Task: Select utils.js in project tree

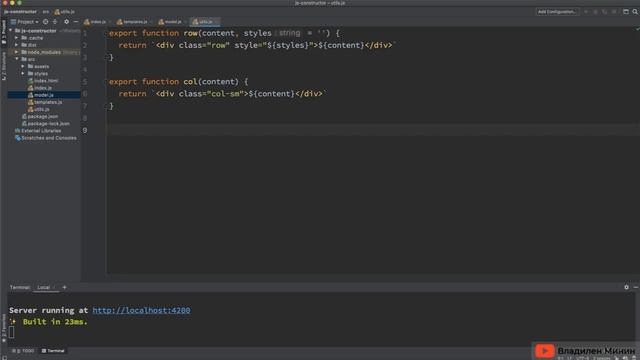Action: 39,109
